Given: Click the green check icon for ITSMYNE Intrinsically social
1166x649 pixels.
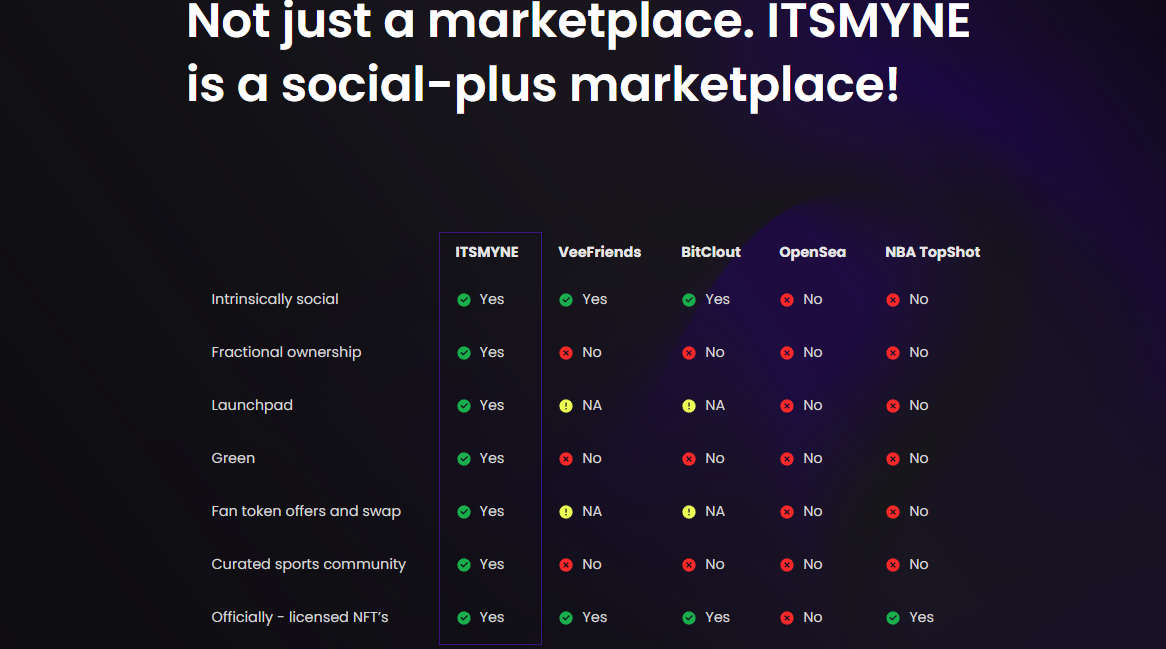Looking at the screenshot, I should [x=464, y=300].
